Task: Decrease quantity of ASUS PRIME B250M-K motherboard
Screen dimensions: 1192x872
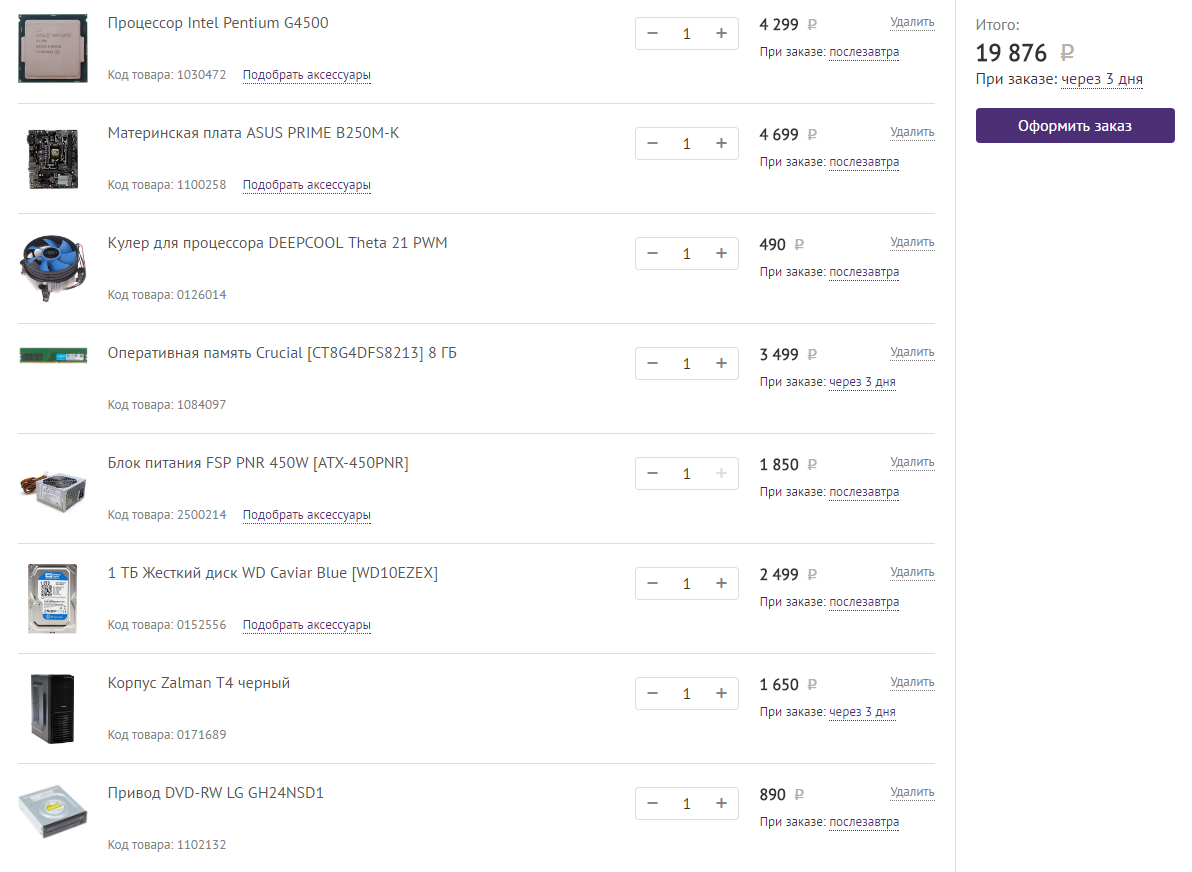Action: (653, 144)
